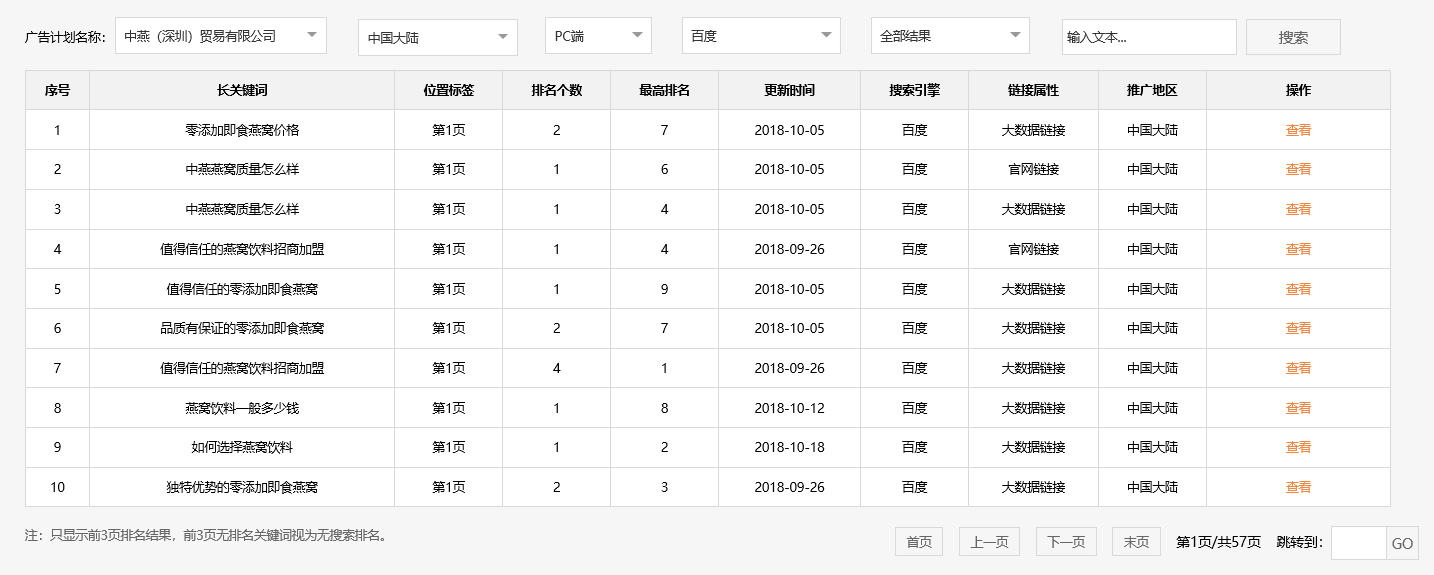Click 查看 for row 10 独特优势的零添加即食燕窝
This screenshot has width=1434, height=575.
(x=1298, y=487)
